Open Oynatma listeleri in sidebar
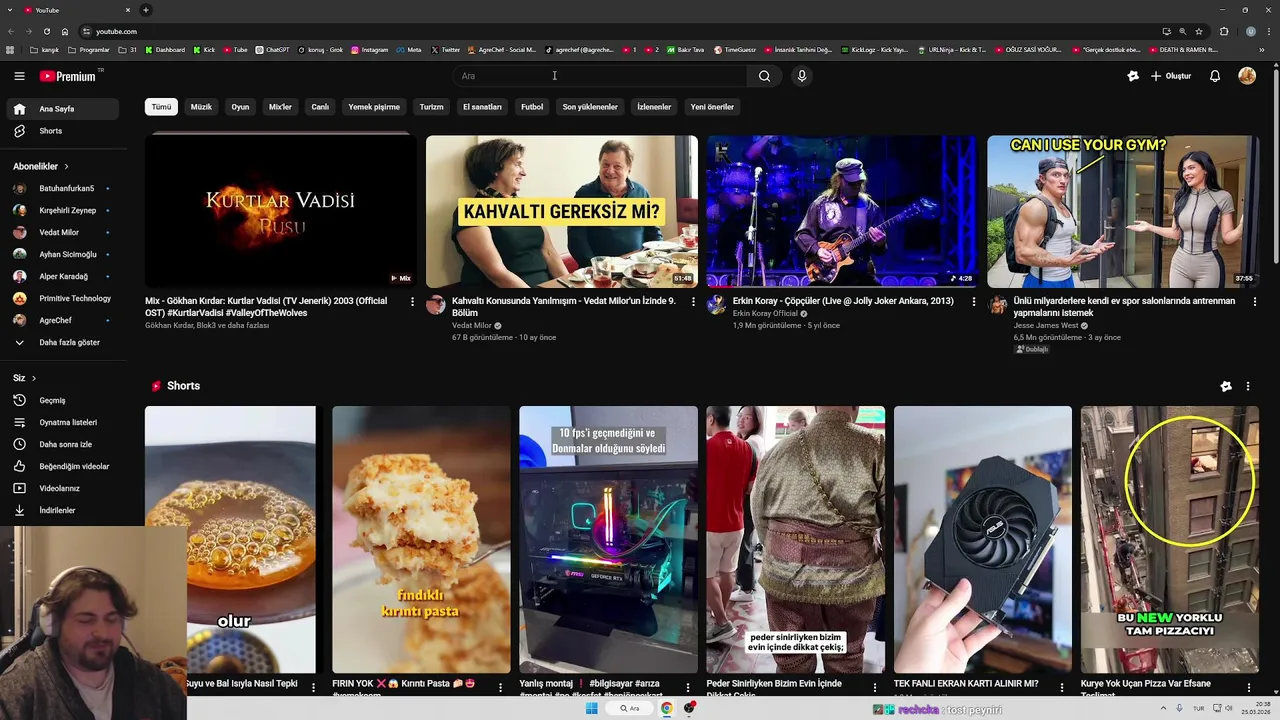Screen dimensions: 1280x720 [x=62, y=422]
